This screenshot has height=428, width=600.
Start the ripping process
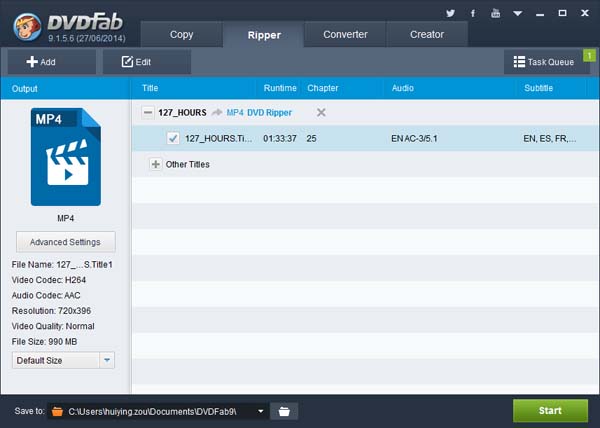[550, 410]
